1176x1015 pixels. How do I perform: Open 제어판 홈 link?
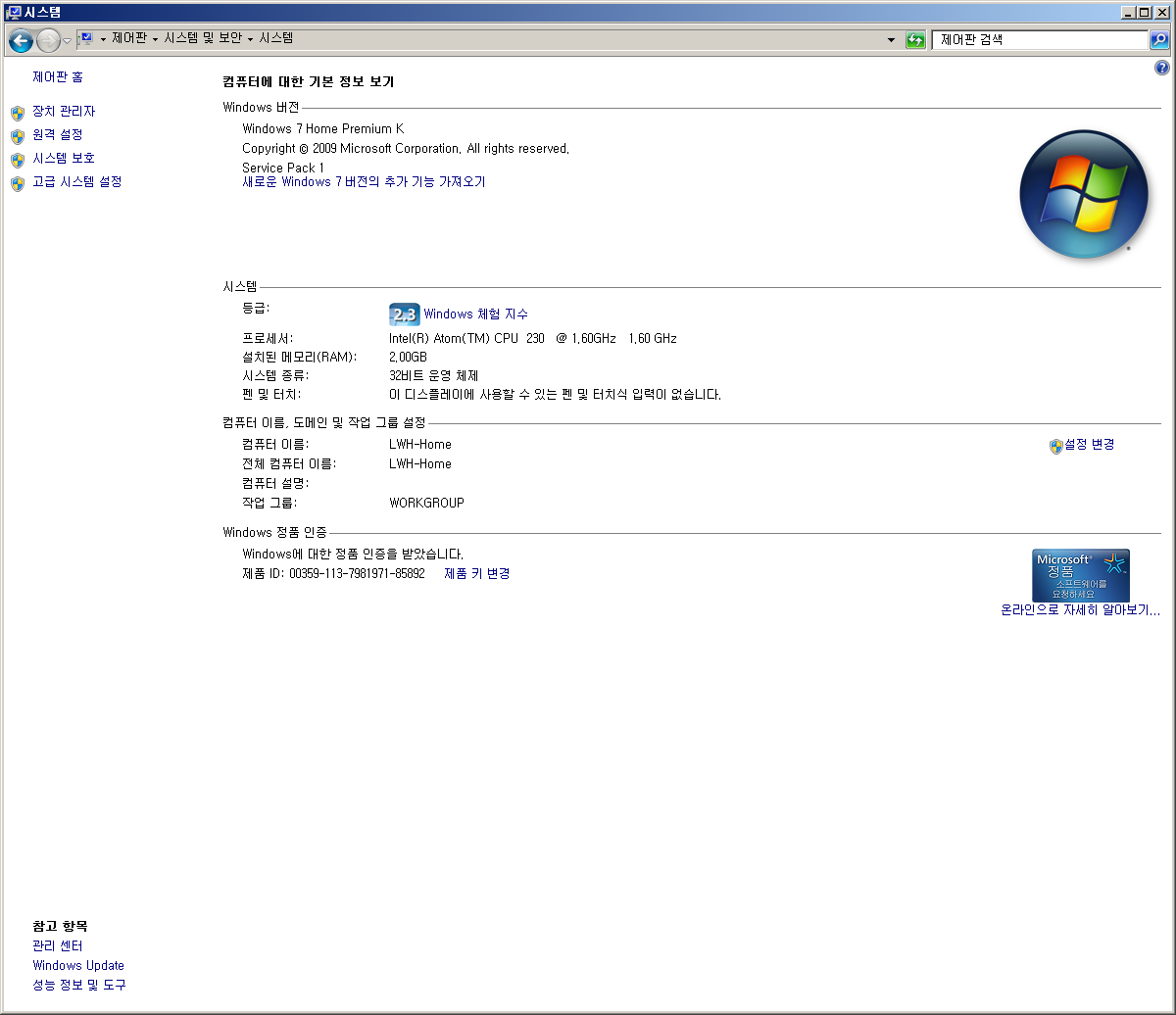pyautogui.click(x=58, y=76)
